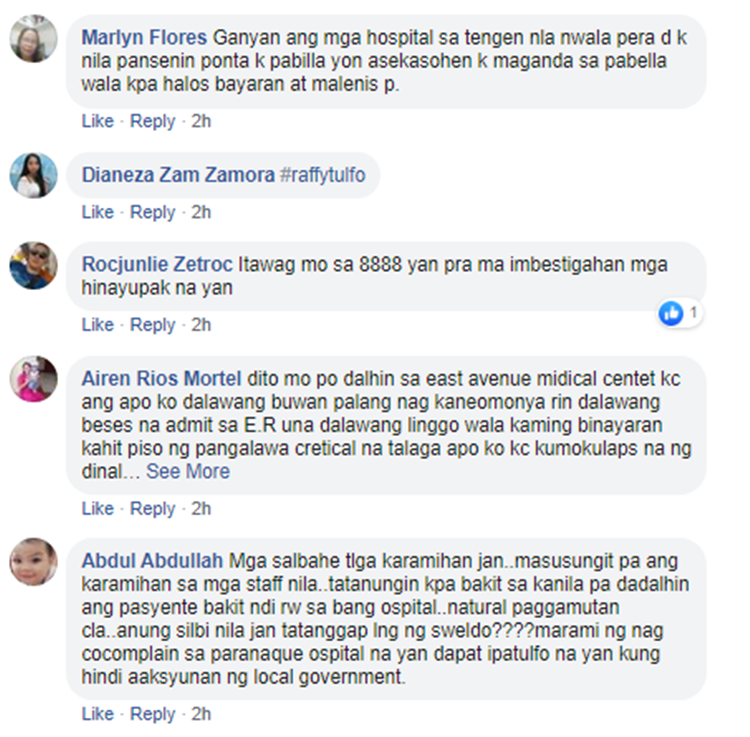Screen dimensions: 750x737
Task: Like Dianeza Zam Zamora's comment
Action: pyautogui.click(x=98, y=212)
